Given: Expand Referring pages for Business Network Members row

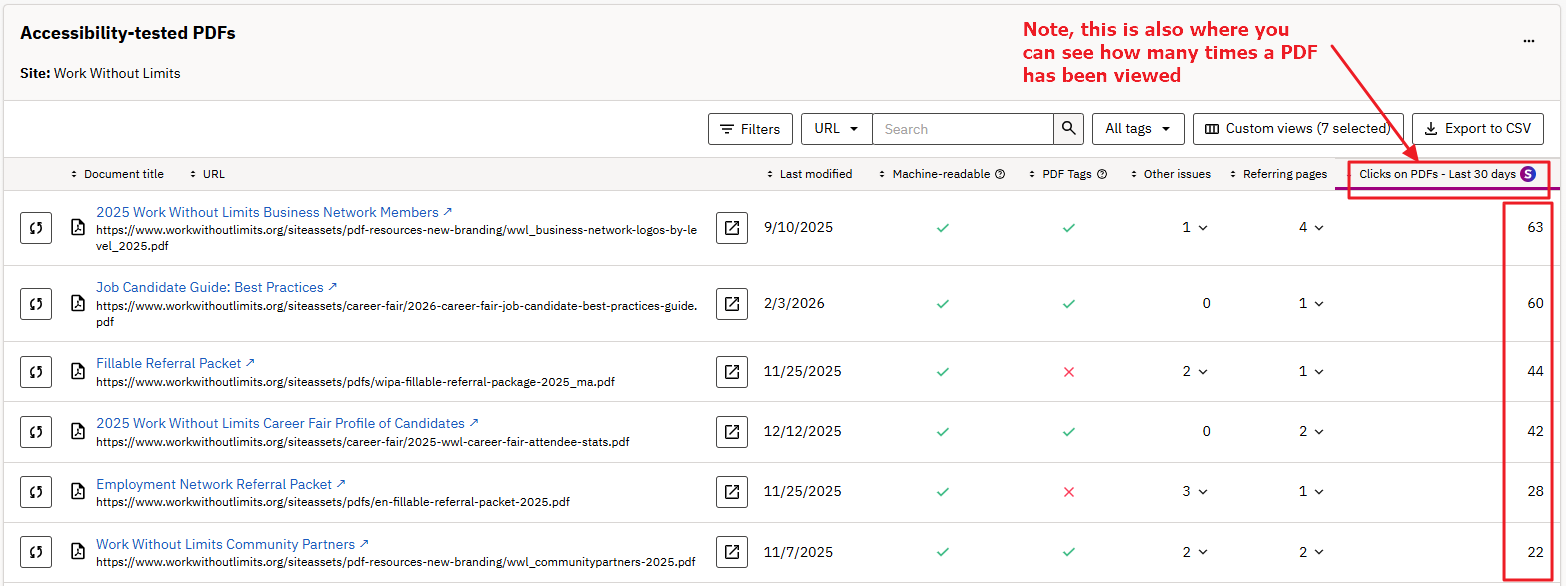Looking at the screenshot, I should point(1311,228).
